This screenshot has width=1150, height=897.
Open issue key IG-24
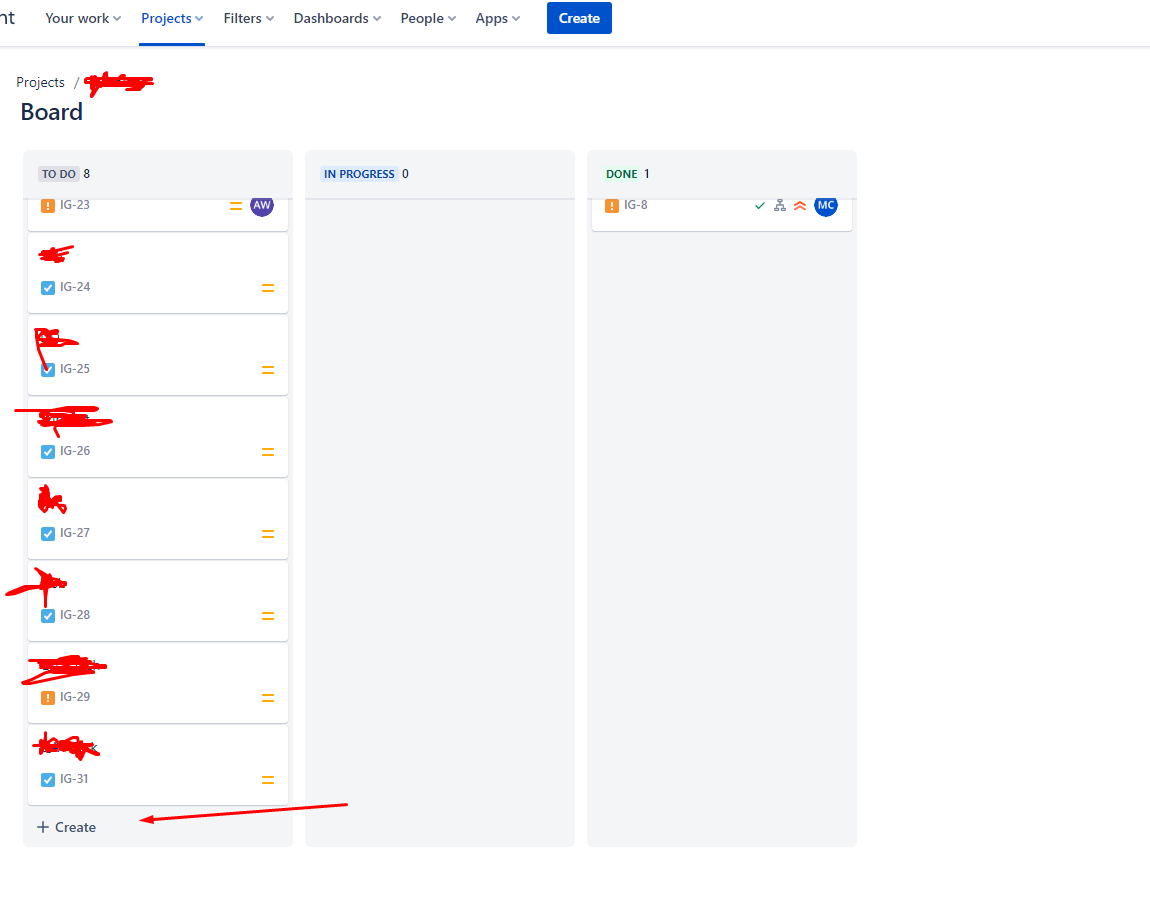point(75,287)
